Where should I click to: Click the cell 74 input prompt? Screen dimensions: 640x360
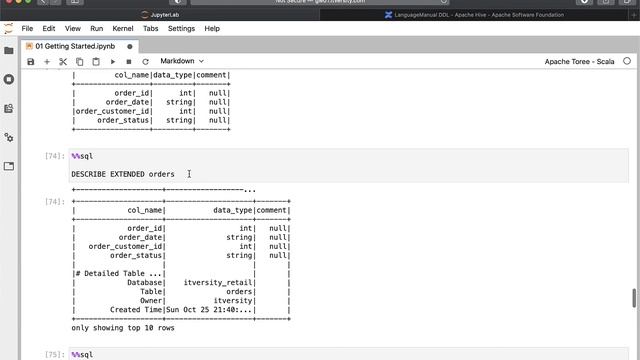point(54,156)
